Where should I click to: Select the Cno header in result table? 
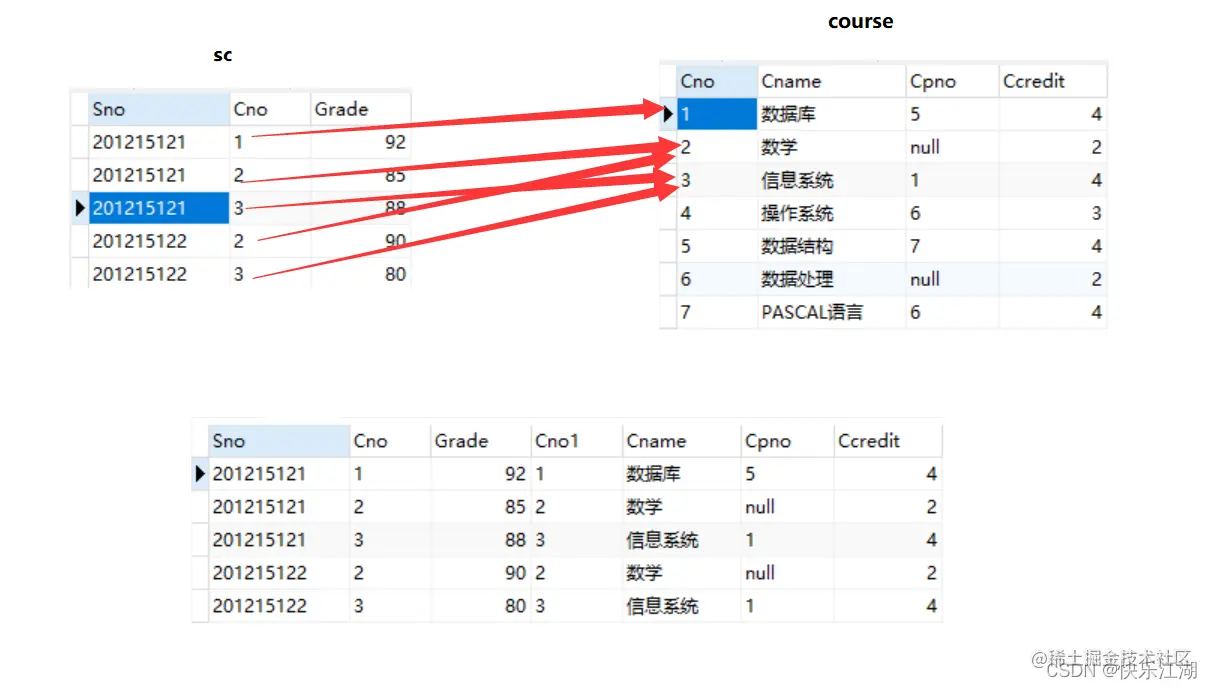click(x=390, y=440)
